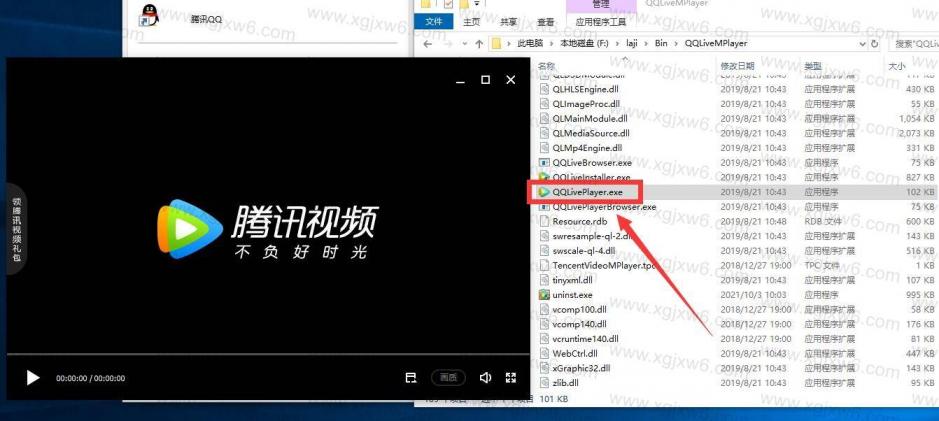The image size is (939, 421).
Task: Click the QQLivePlayerBrowser.exe file icon
Action: click(x=544, y=207)
